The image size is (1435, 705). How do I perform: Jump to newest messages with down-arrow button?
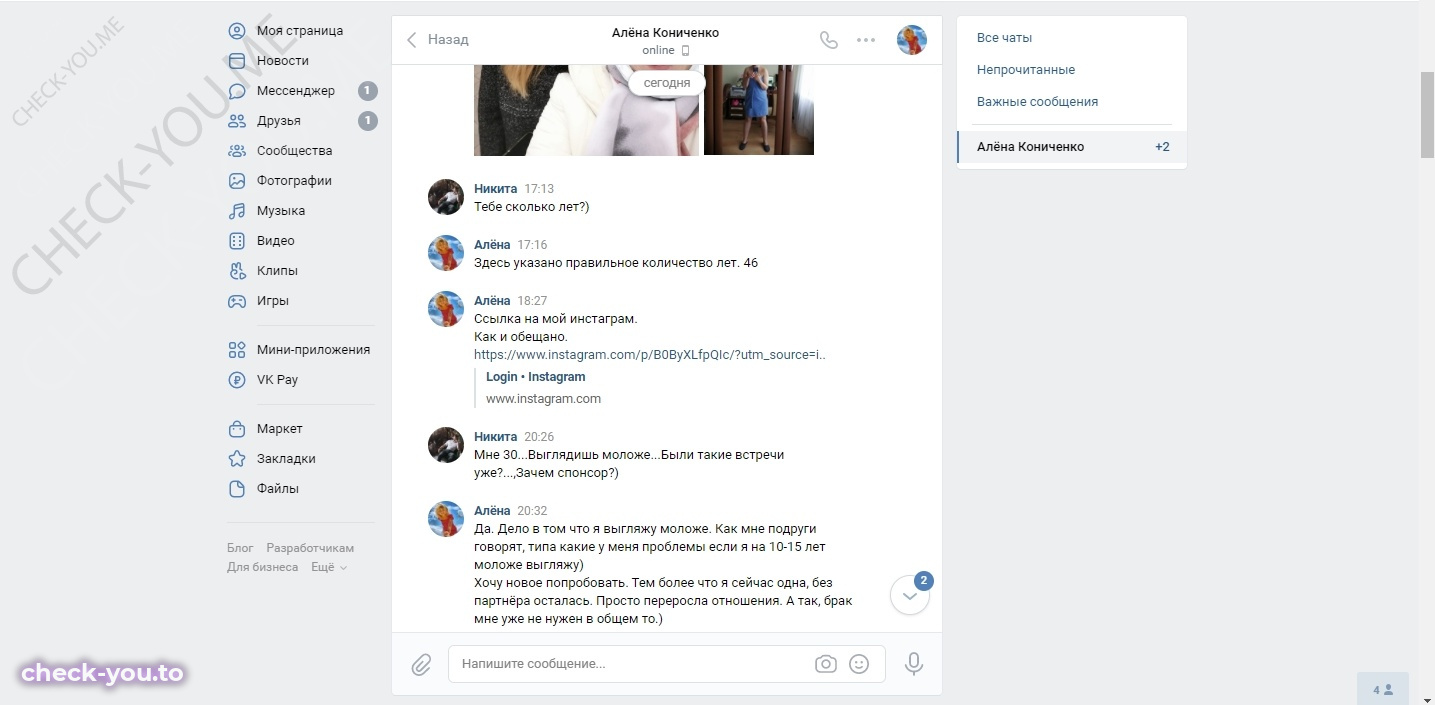(x=910, y=595)
